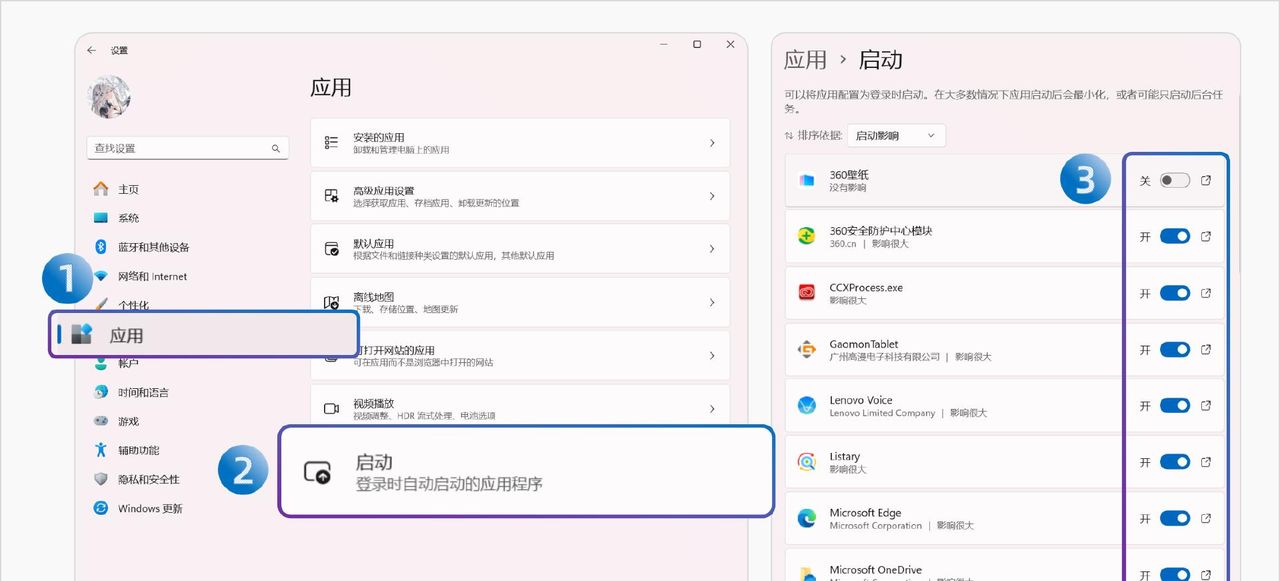Click the 查找设置 search box
Image resolution: width=1280 pixels, height=581 pixels.
(180, 147)
